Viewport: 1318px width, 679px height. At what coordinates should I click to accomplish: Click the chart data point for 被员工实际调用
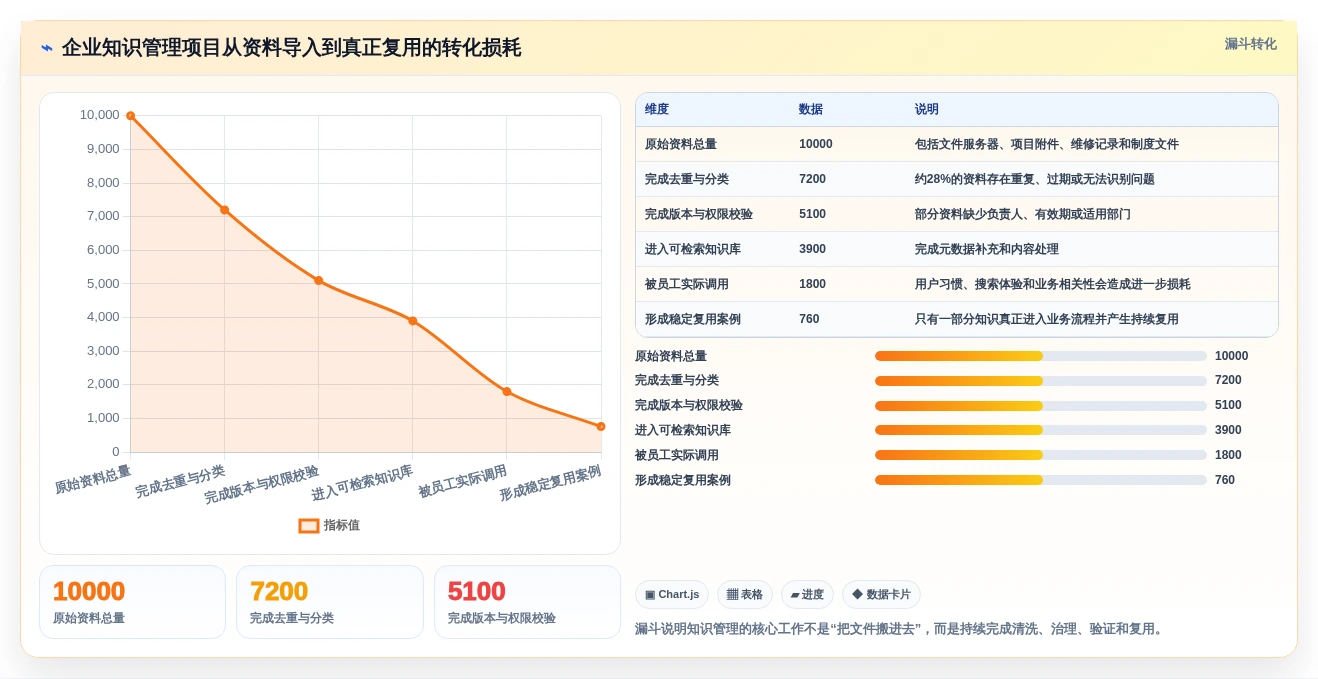pyautogui.click(x=506, y=392)
